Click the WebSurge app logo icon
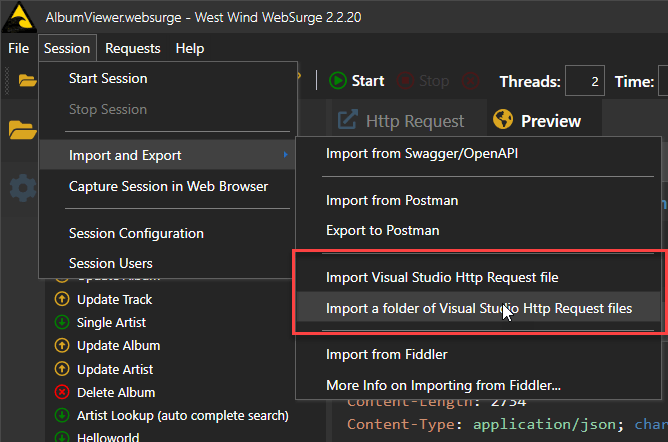Image resolution: width=668 pixels, height=442 pixels. pyautogui.click(x=19, y=17)
